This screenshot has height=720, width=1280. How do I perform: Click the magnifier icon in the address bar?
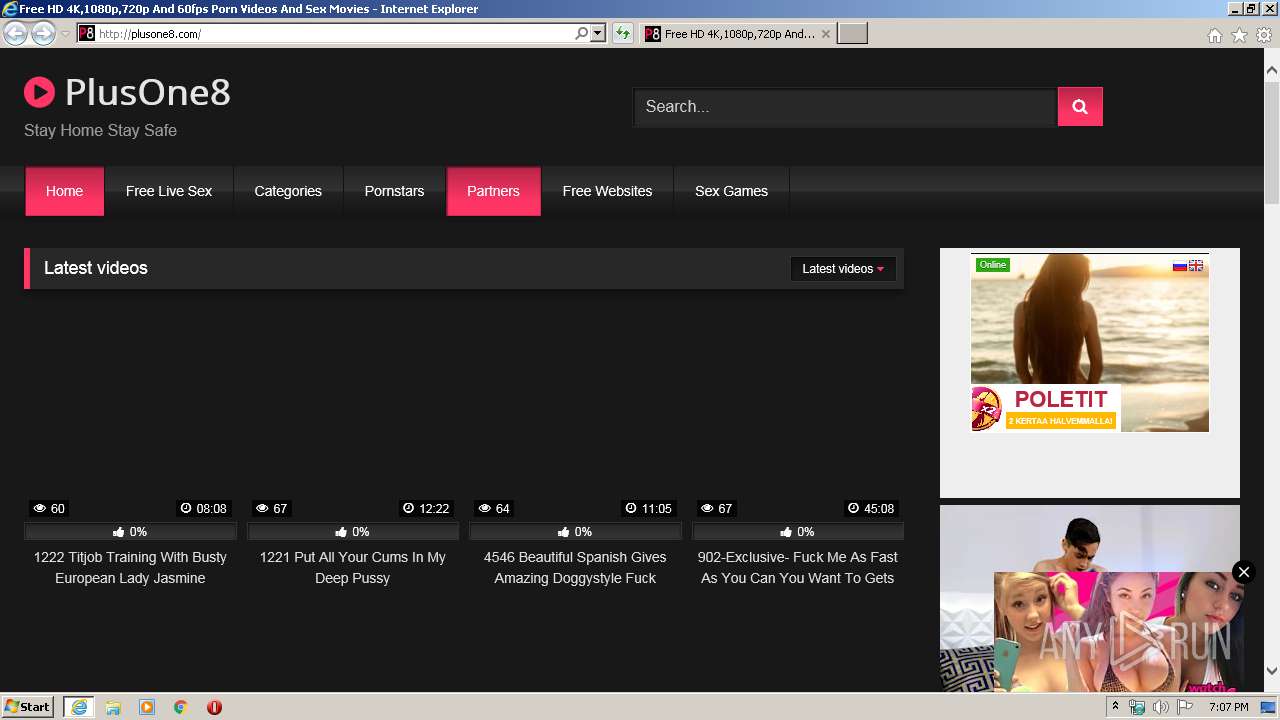[x=582, y=33]
